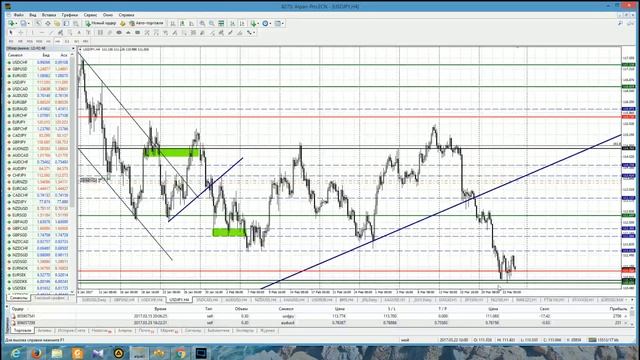The image size is (640, 360).
Task: Toggle chart shift from right border
Action: click(x=242, y=23)
